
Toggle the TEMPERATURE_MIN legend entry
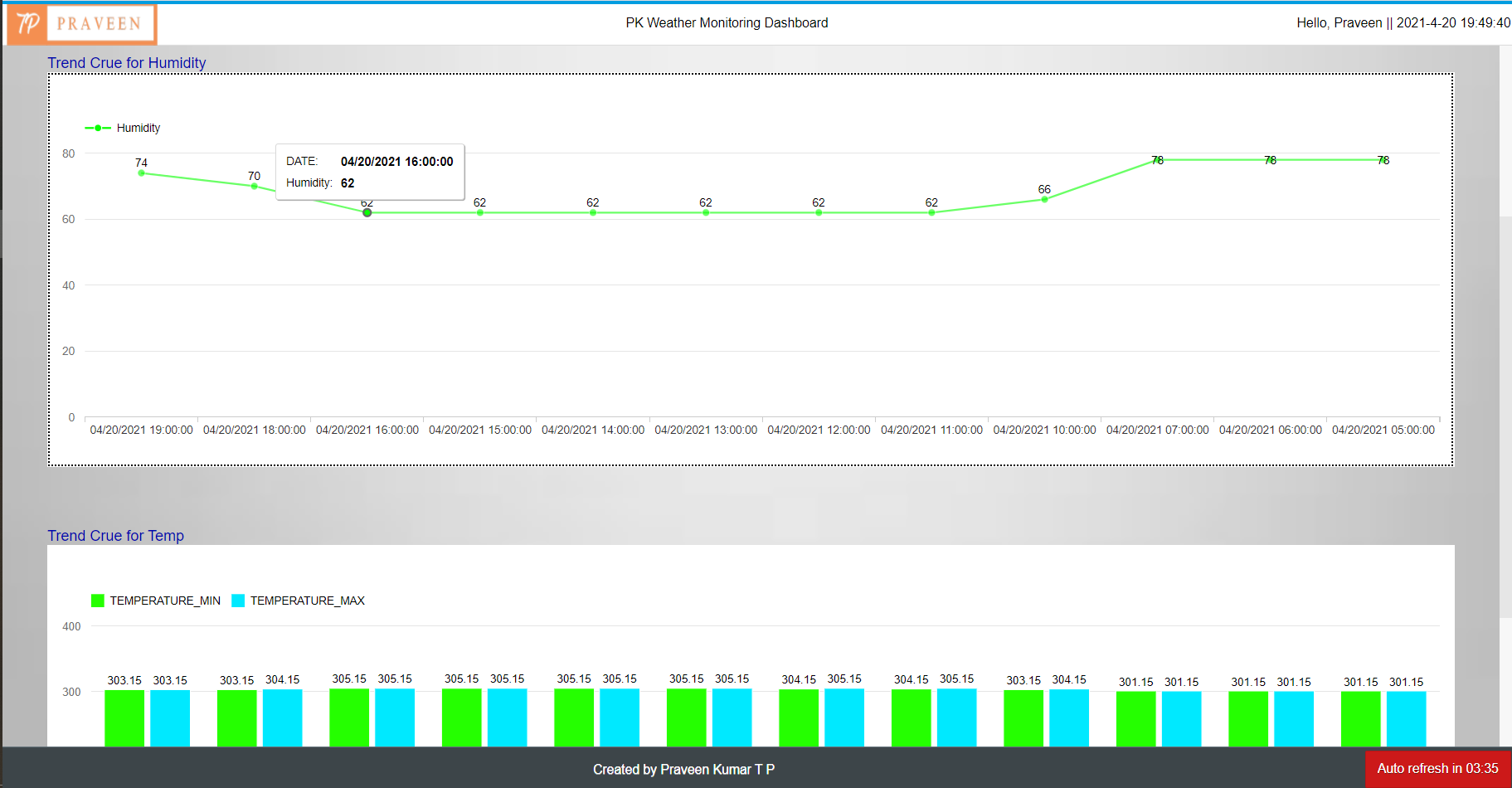[156, 601]
